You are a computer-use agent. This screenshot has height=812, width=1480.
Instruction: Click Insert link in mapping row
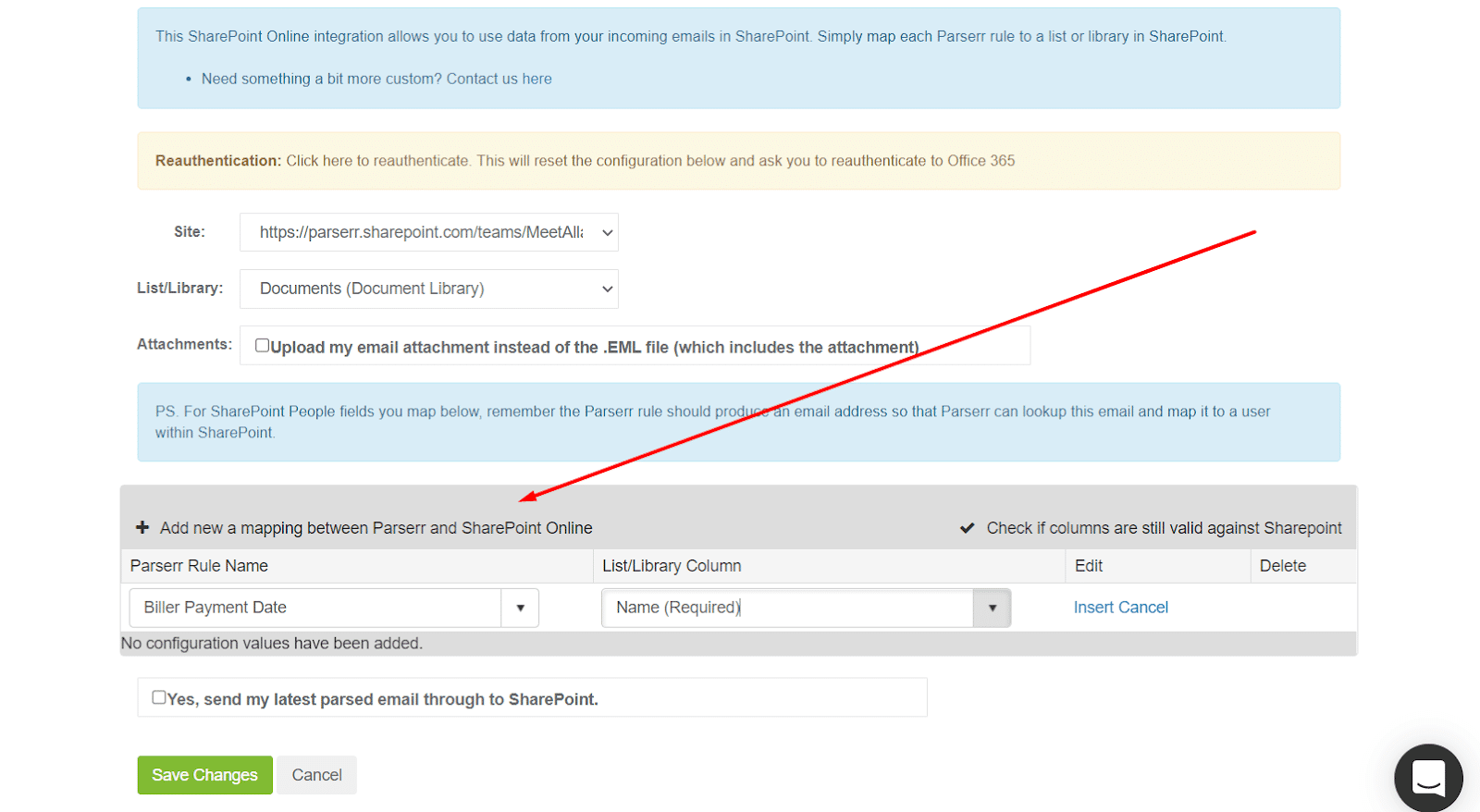(x=1094, y=608)
